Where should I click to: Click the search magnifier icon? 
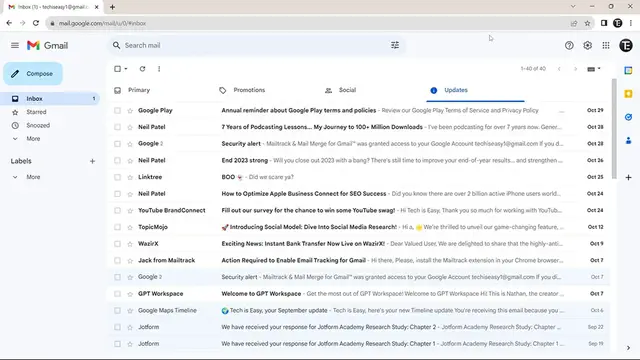click(x=116, y=45)
